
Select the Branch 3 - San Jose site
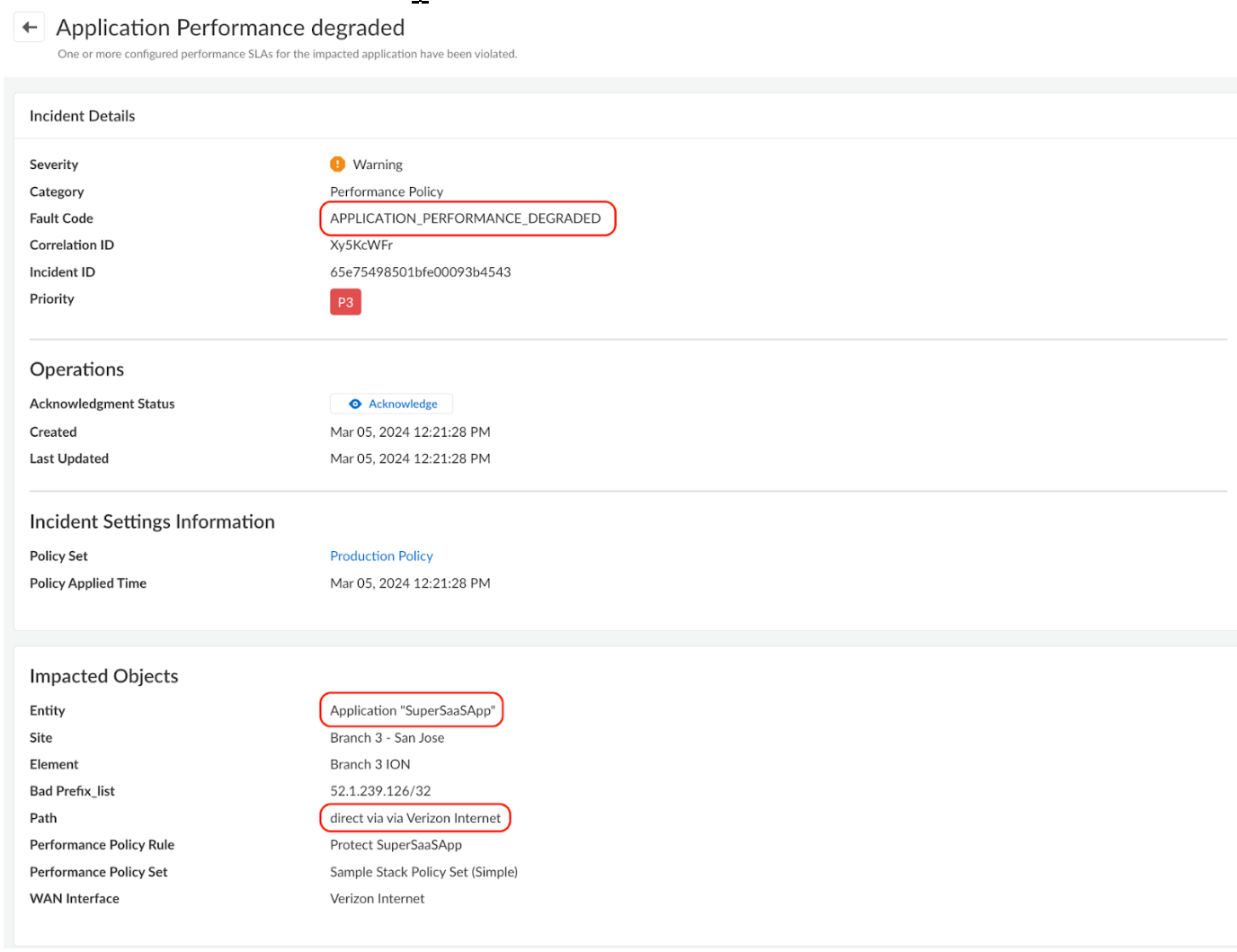click(387, 737)
